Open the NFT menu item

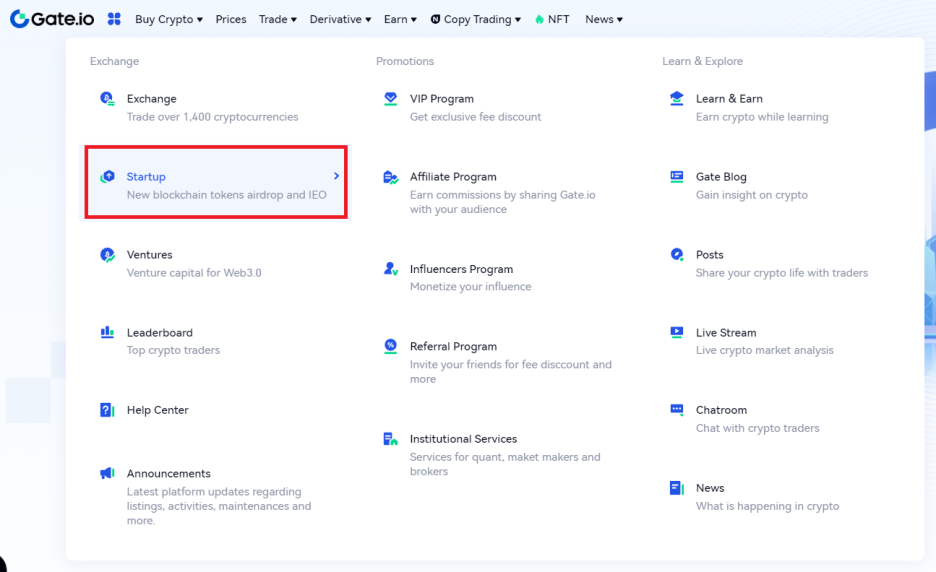552,19
